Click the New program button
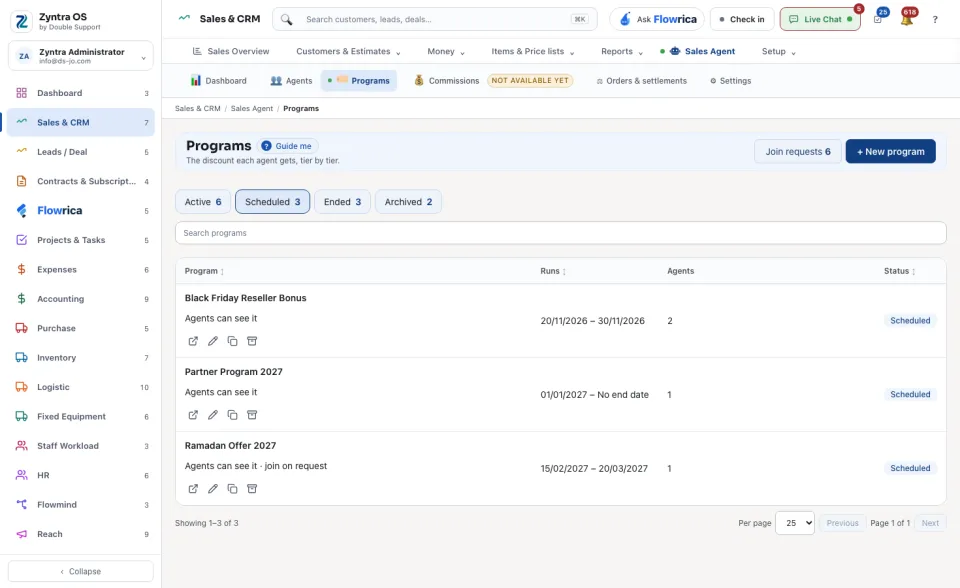Image resolution: width=960 pixels, height=588 pixels. coord(890,151)
